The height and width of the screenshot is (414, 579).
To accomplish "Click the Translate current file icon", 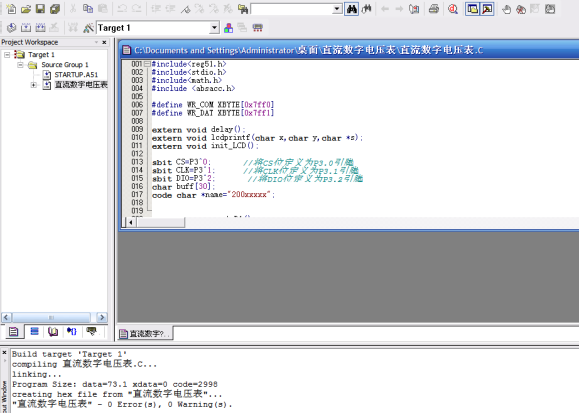I will 11,28.
